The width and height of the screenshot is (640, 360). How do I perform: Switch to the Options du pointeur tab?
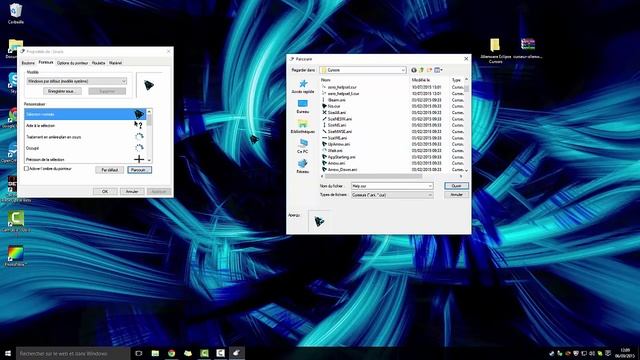click(72, 63)
